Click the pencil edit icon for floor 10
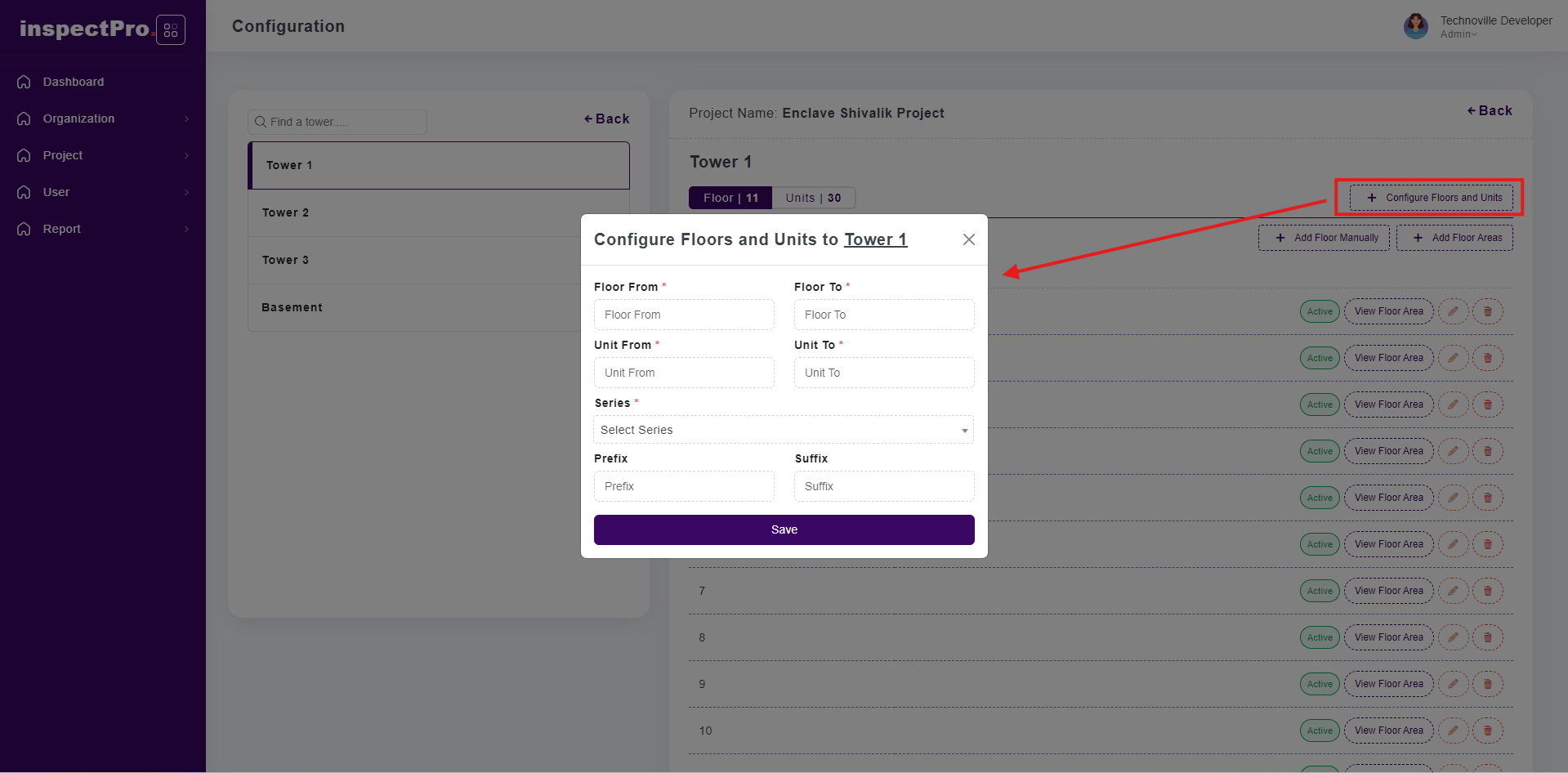Image resolution: width=1568 pixels, height=773 pixels. coord(1453,731)
